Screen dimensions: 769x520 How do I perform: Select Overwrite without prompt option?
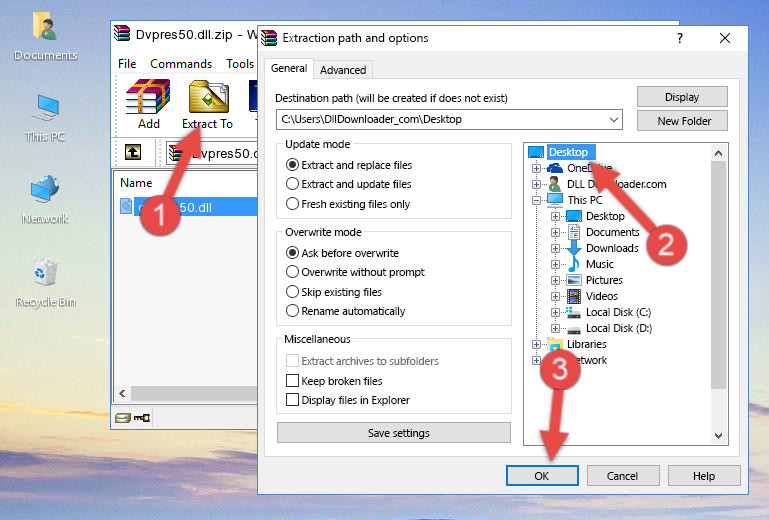292,272
